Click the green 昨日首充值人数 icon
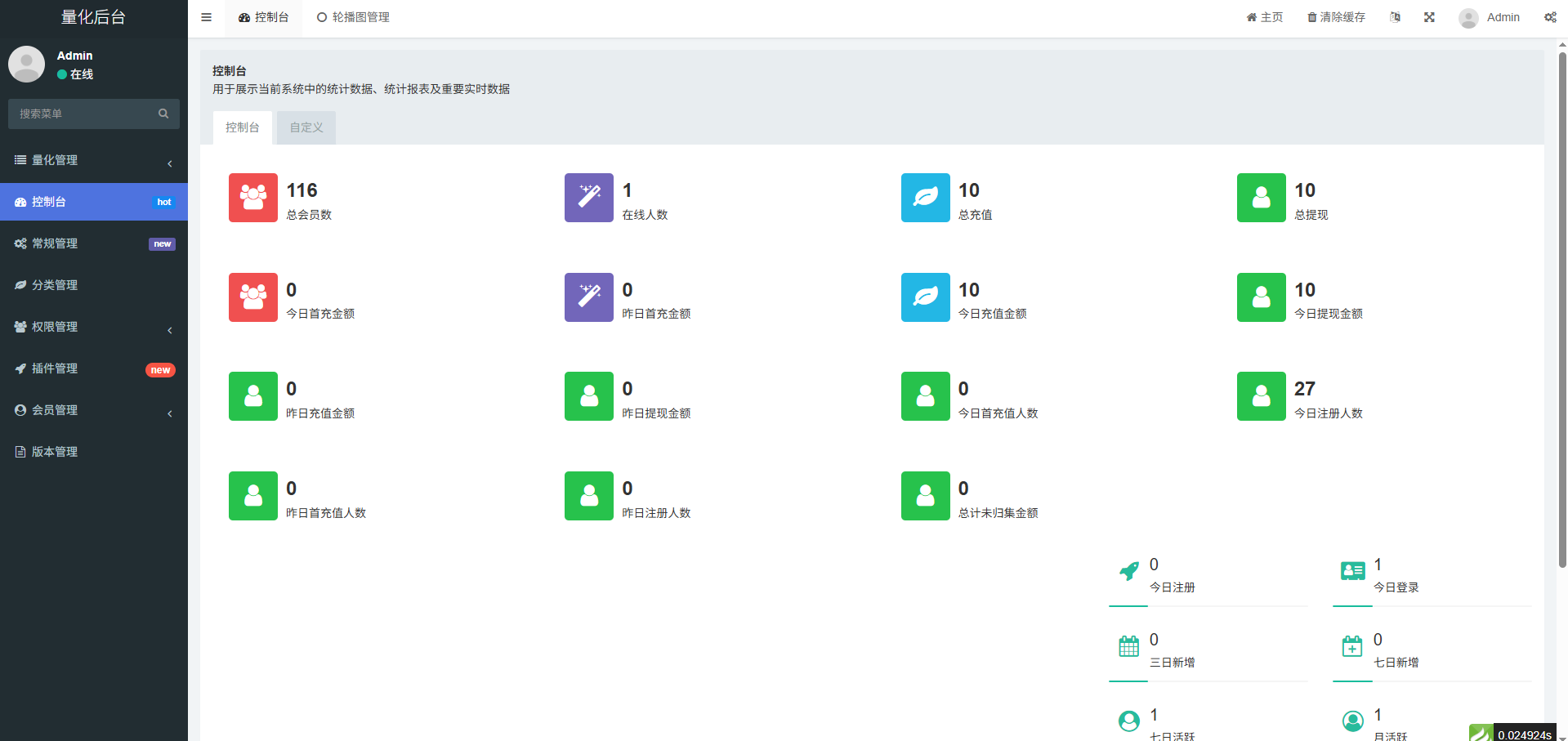 253,496
